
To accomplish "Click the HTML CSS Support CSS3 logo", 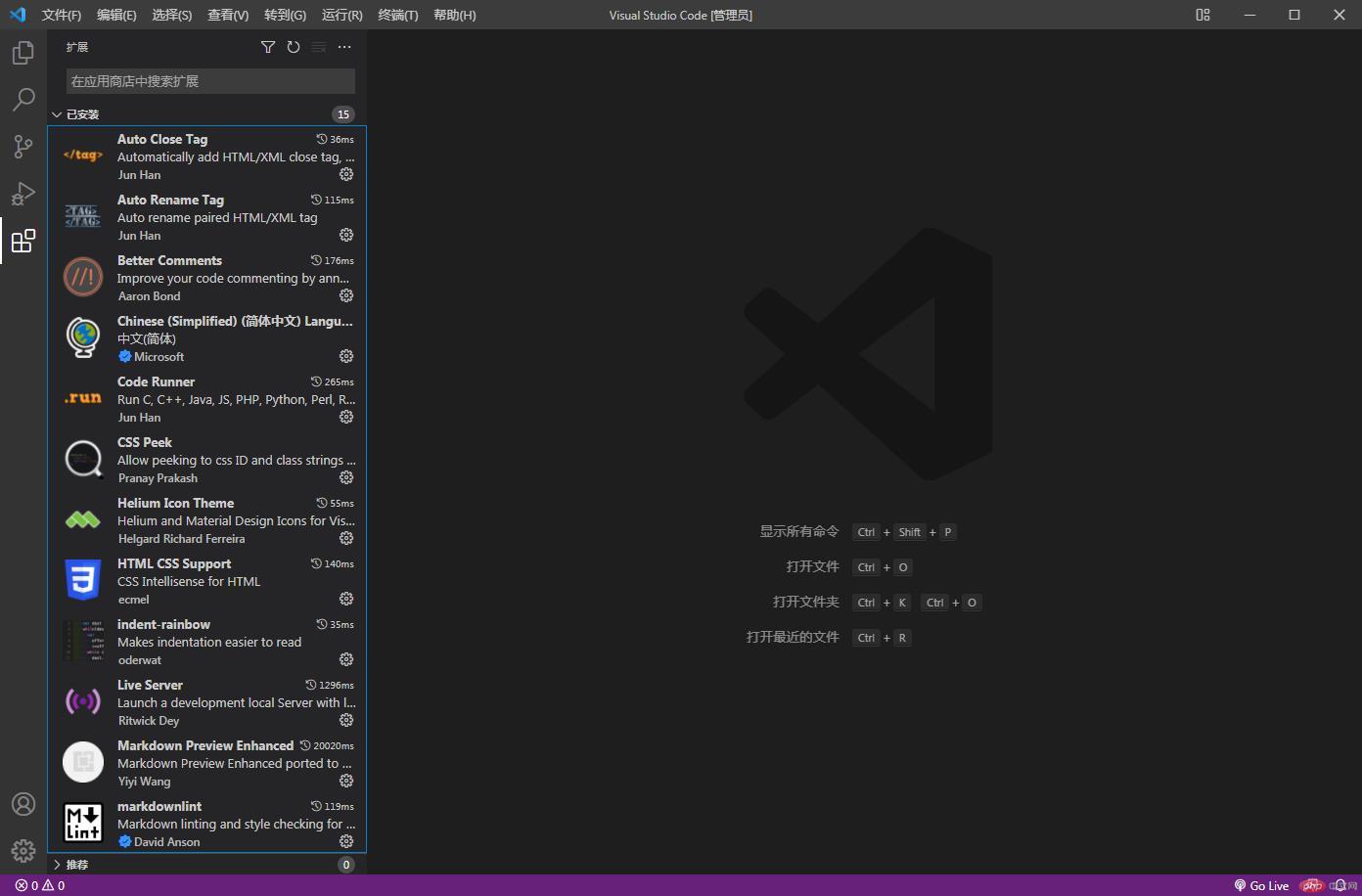I will 83,580.
